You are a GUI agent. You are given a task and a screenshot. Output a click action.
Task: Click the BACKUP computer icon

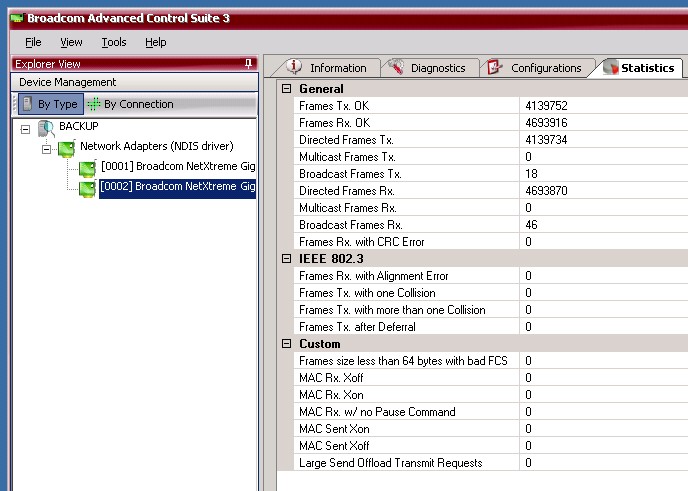[x=46, y=128]
